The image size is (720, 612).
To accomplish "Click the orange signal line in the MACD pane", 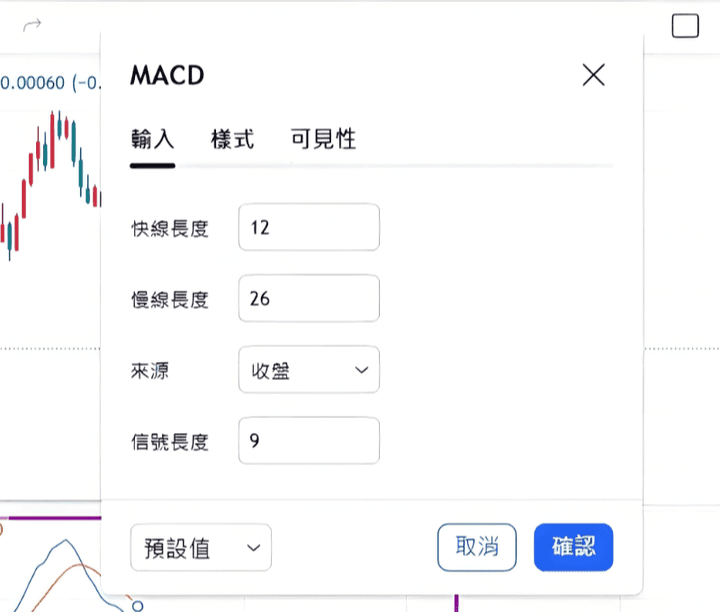I will point(80,565).
